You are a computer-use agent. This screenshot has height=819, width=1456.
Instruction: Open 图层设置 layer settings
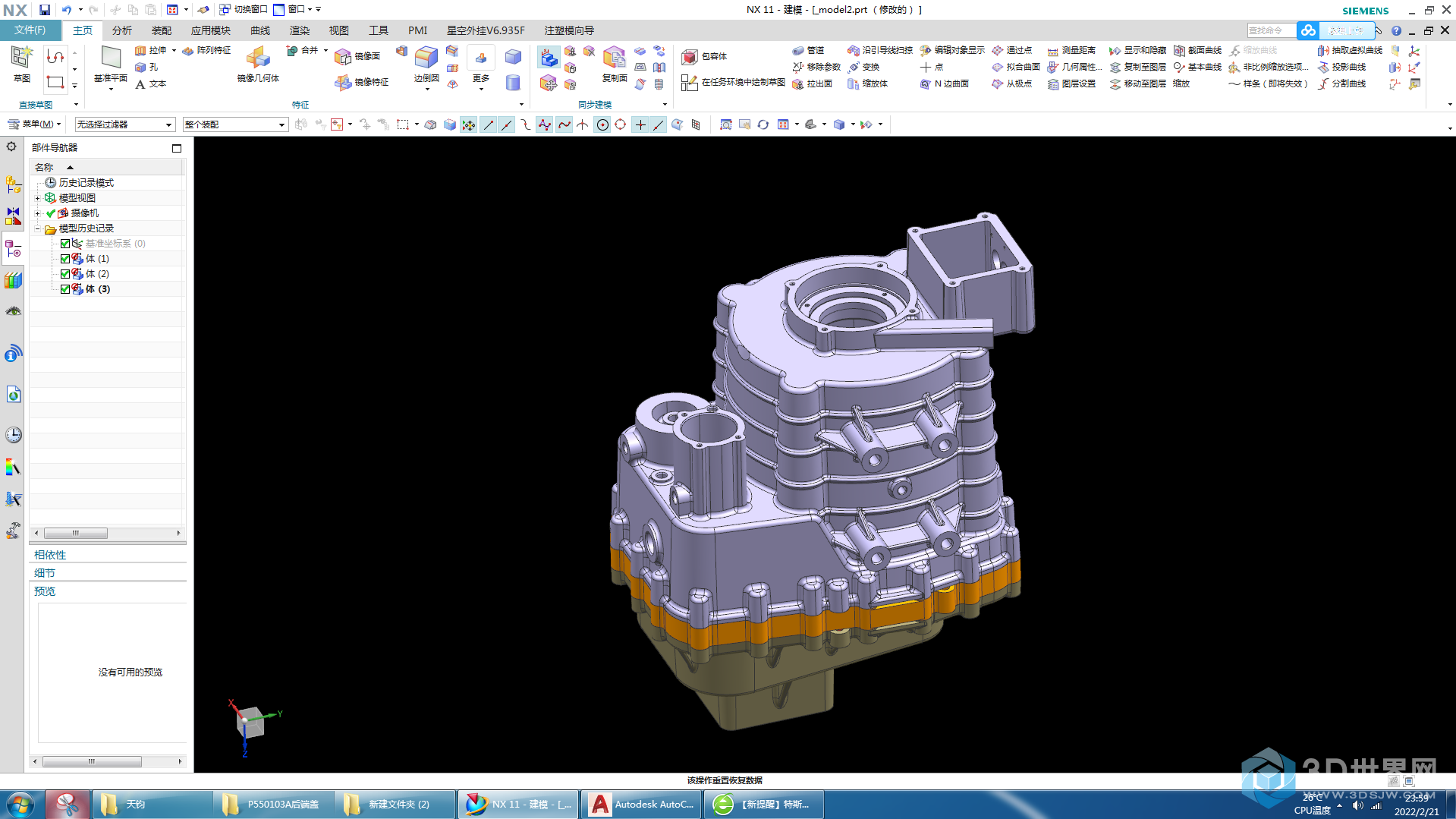pyautogui.click(x=1071, y=84)
